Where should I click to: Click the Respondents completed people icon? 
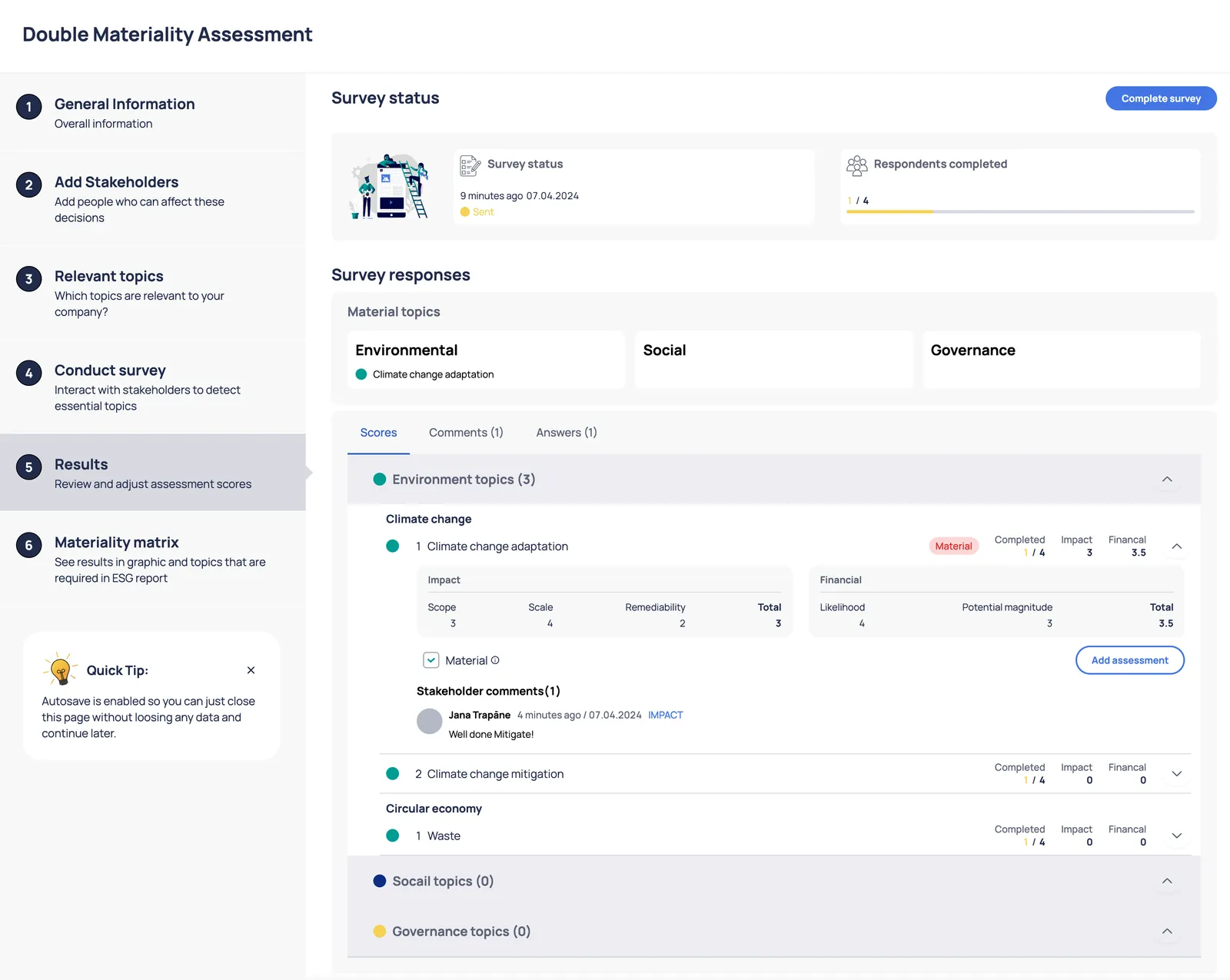pos(856,165)
